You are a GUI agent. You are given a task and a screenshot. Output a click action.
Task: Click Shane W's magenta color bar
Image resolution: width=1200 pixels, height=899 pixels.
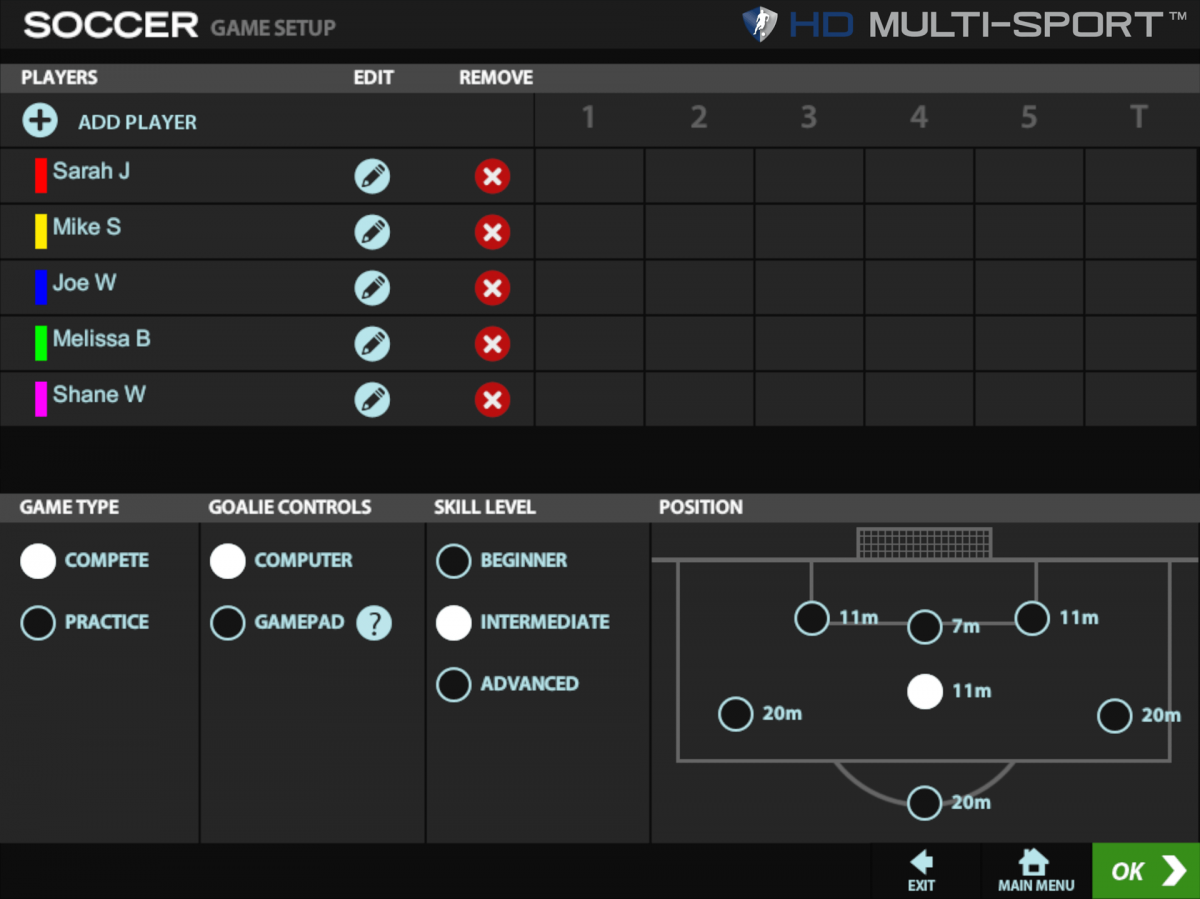point(41,399)
